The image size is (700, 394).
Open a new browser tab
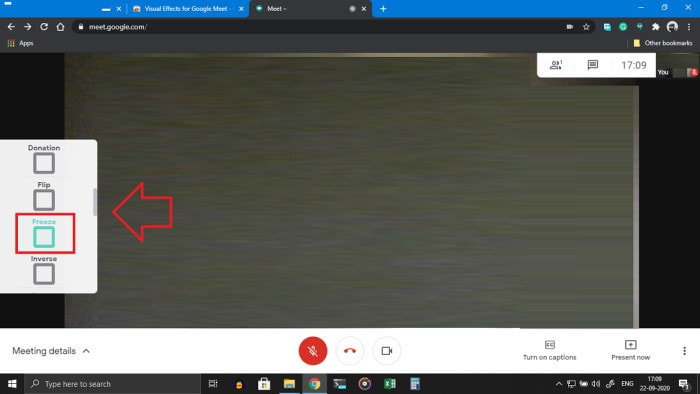[x=383, y=8]
